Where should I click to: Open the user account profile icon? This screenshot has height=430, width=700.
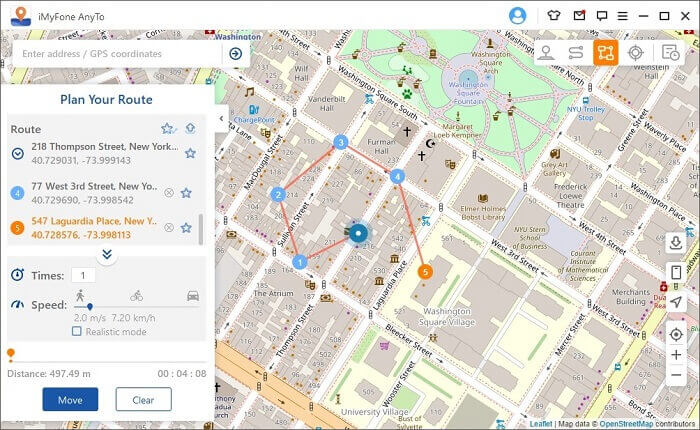tap(517, 16)
